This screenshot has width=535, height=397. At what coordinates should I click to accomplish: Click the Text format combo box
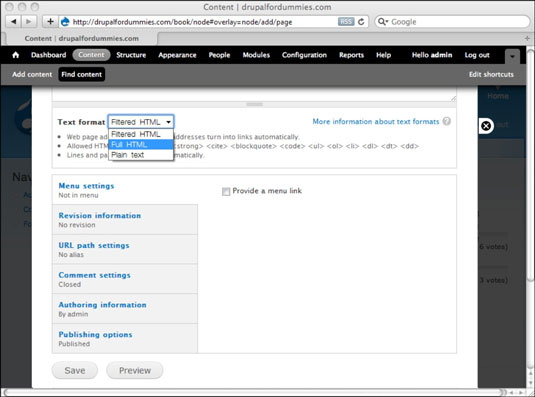coord(141,122)
